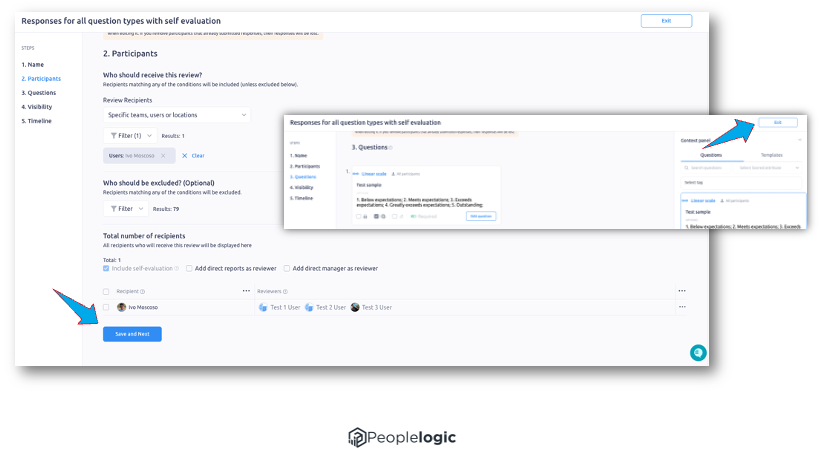
Task: Click the Test 1 User reviewer avatar
Action: pos(263,307)
